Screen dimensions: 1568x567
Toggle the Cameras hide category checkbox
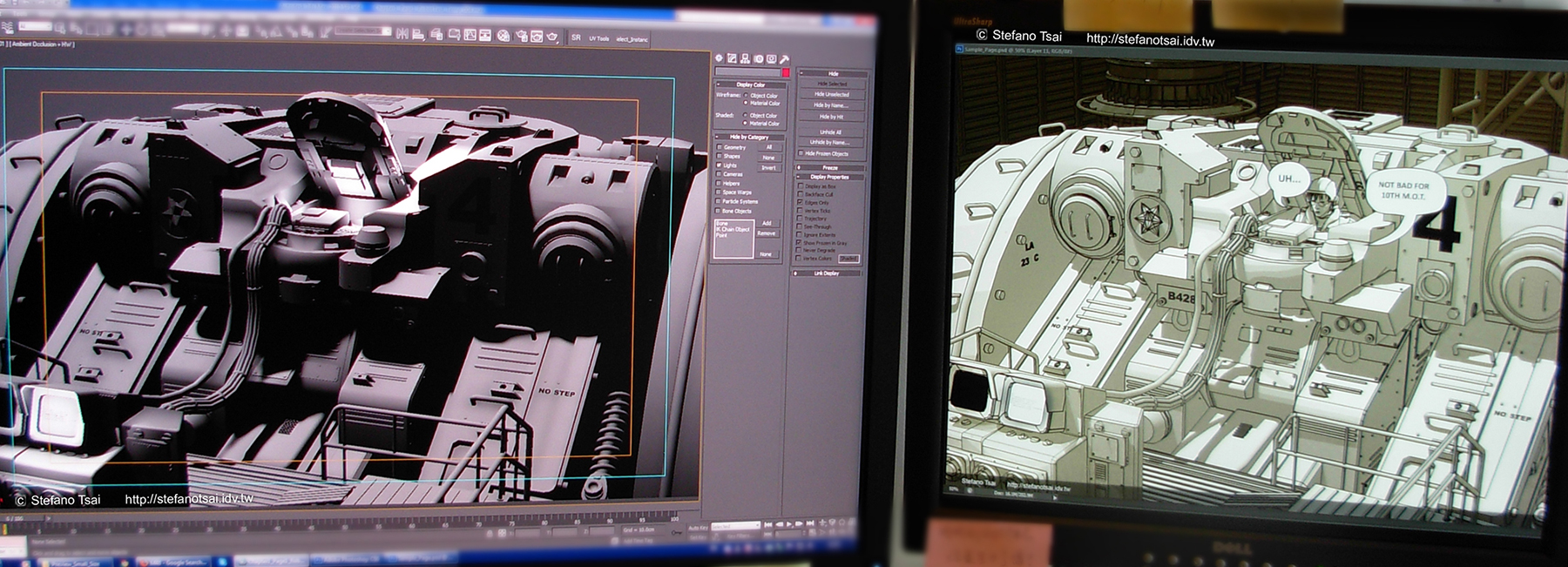click(x=719, y=174)
